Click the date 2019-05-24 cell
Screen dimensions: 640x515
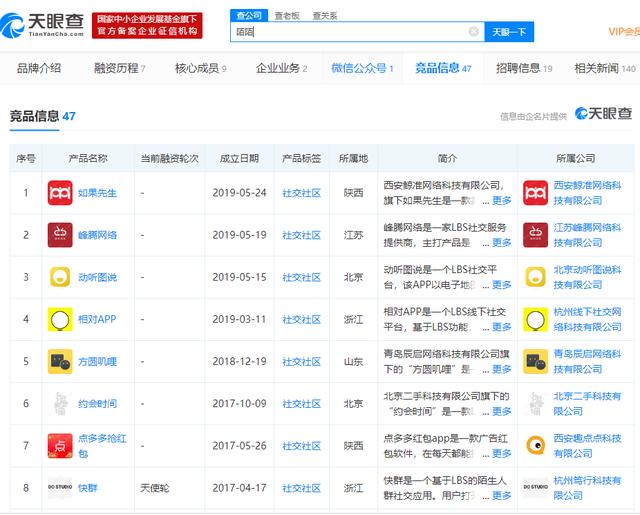(239, 193)
